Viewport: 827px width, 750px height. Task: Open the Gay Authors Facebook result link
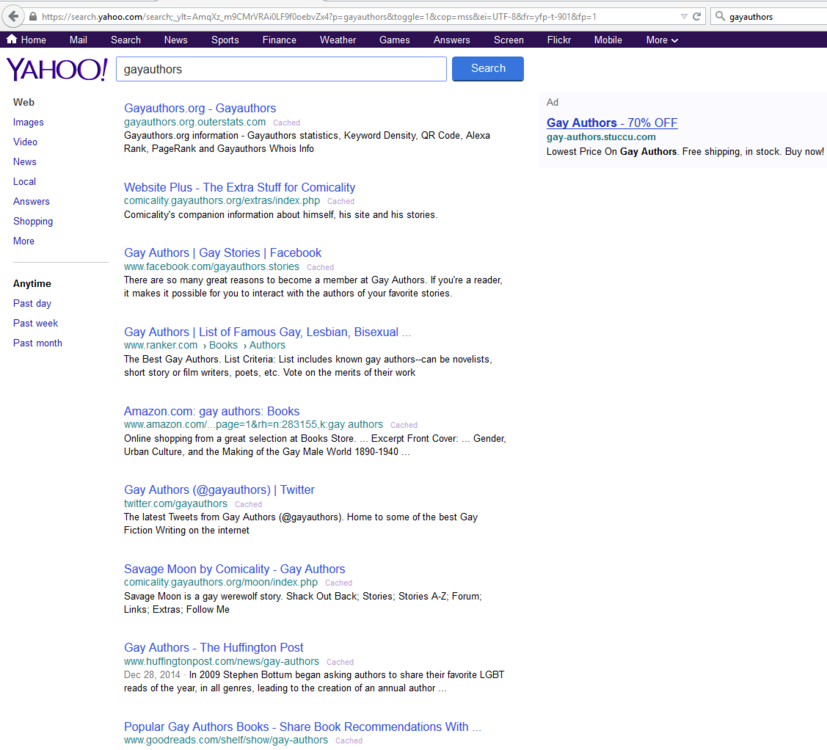[222, 253]
